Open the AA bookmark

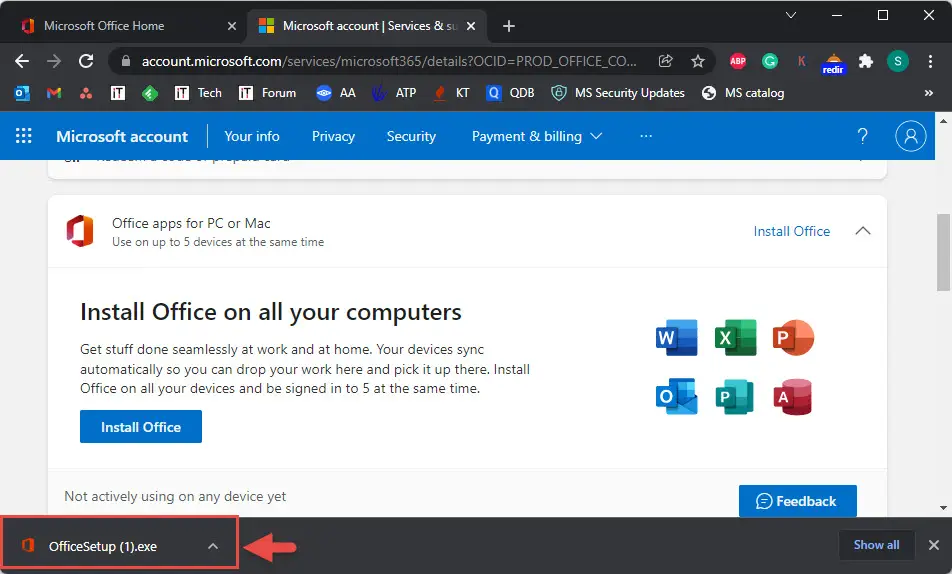click(x=336, y=93)
